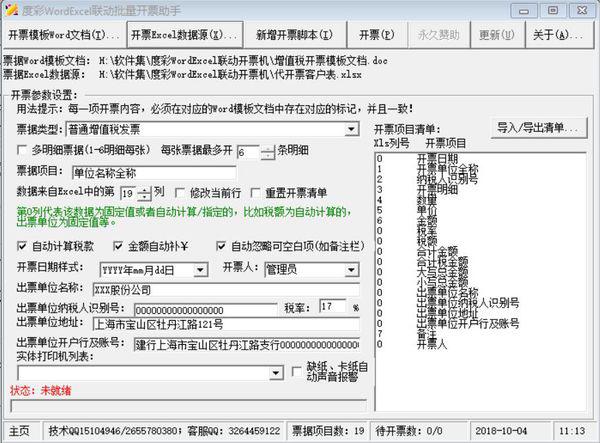Viewport: 600px width, 443px height.
Task: Click the 开票(P) button
Action: [377, 35]
